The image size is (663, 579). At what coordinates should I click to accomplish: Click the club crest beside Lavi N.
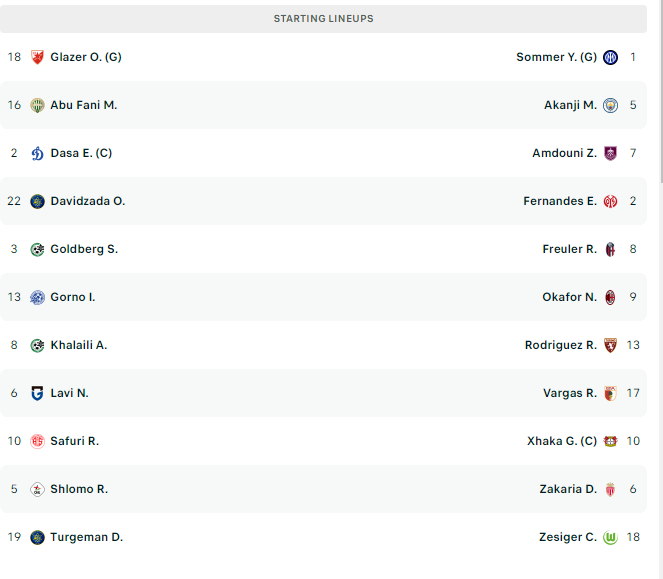[x=37, y=393]
